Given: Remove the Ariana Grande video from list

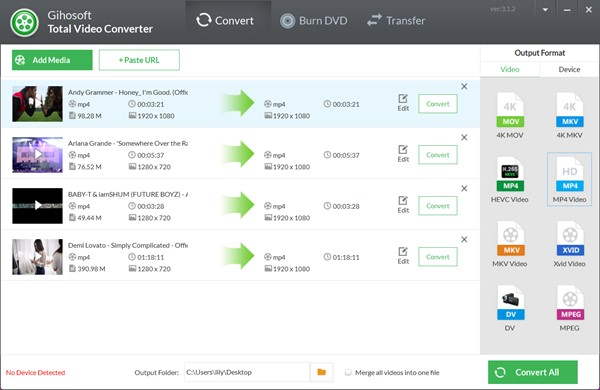Looking at the screenshot, I should tap(464, 137).
